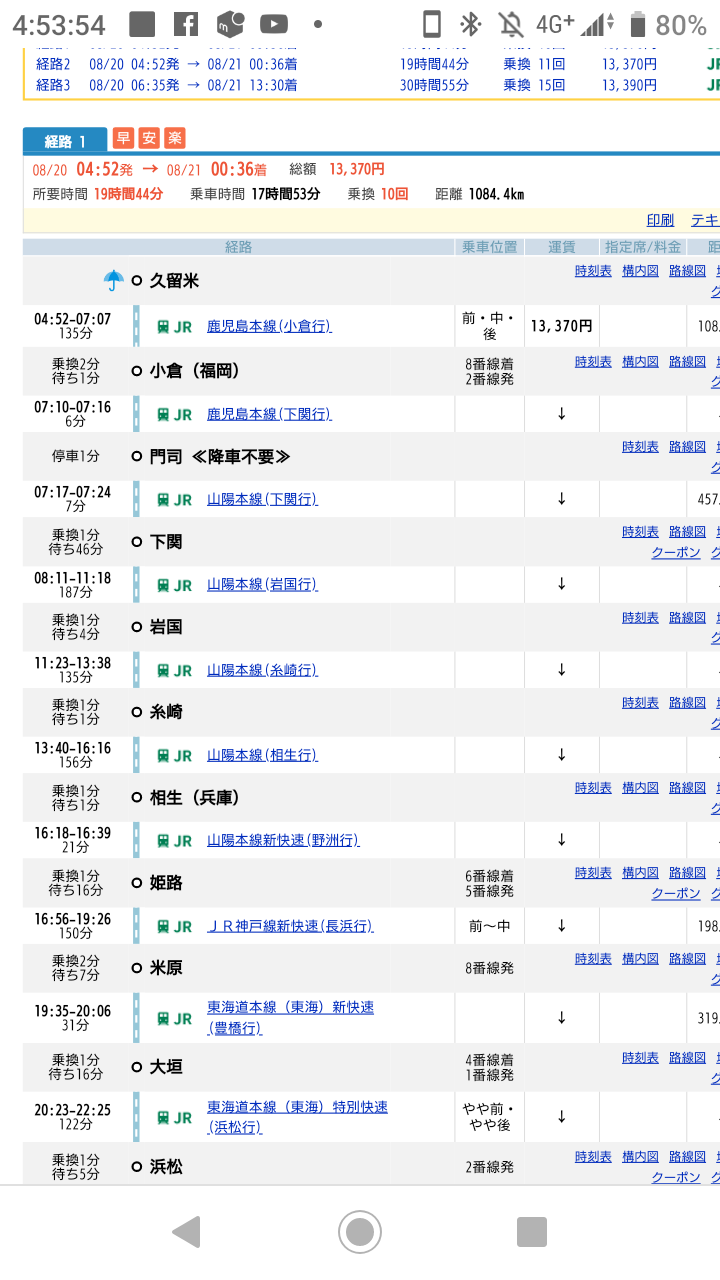Open recent apps with the square button
This screenshot has height=1280, width=720.
pyautogui.click(x=531, y=1232)
